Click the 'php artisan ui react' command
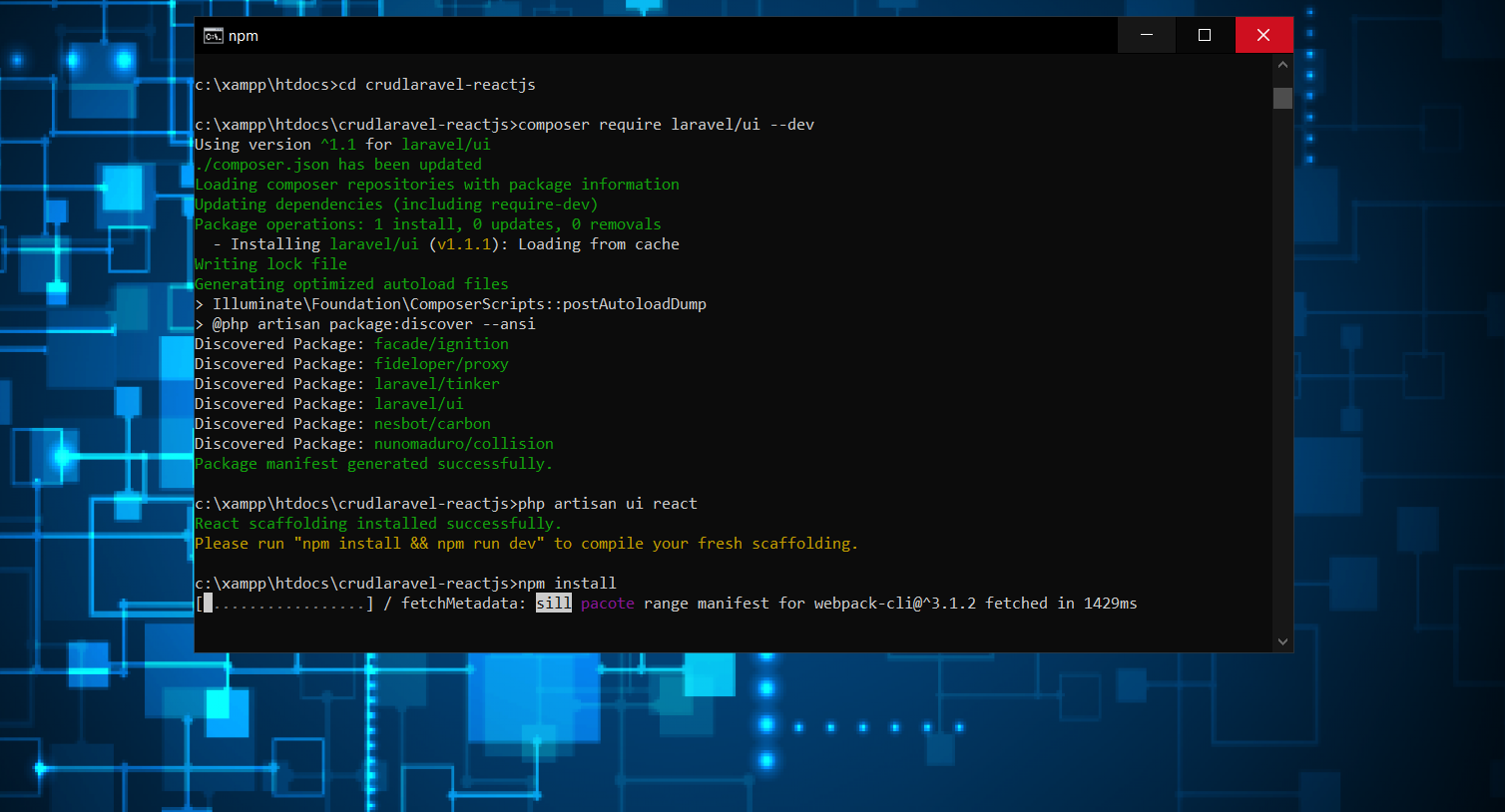 608,504
